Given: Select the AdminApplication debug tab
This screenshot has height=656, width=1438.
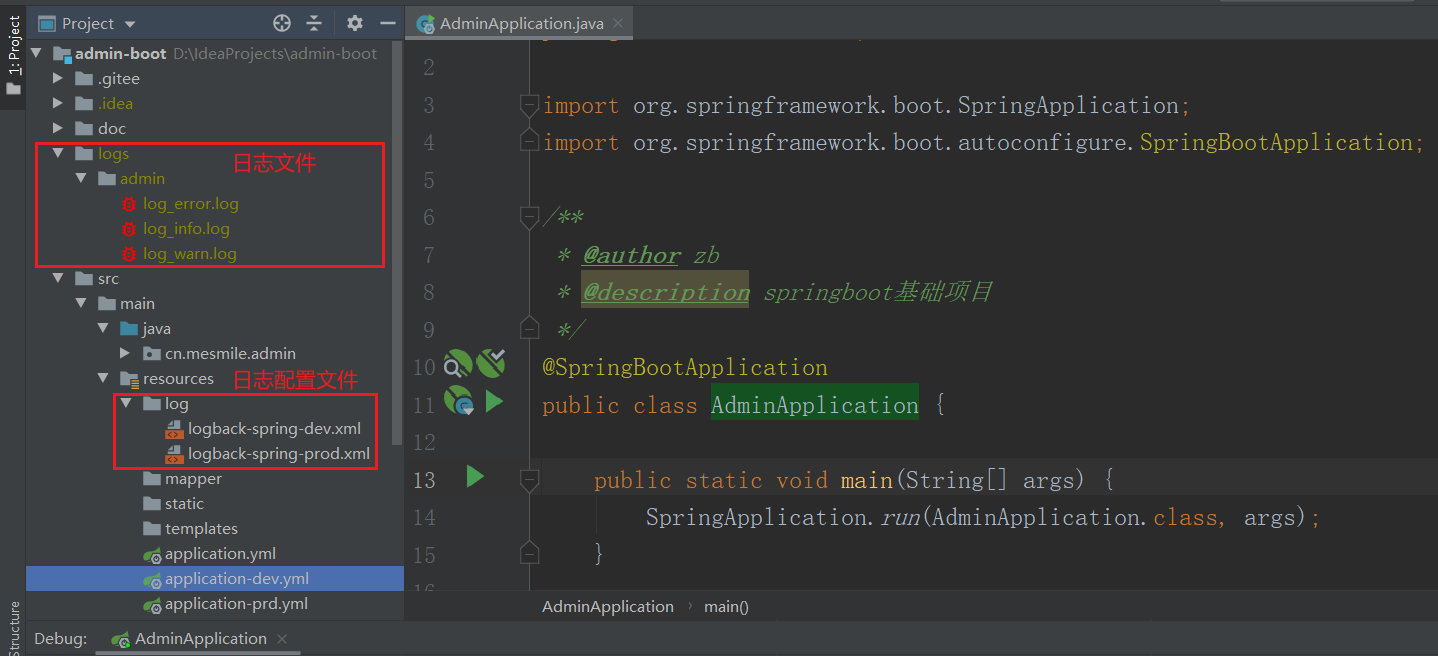Looking at the screenshot, I should click(200, 638).
